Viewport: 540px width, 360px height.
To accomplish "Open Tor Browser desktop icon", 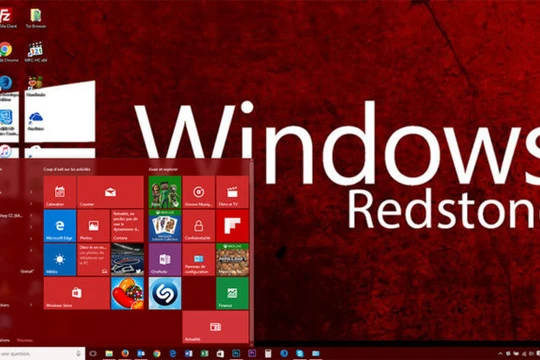I will pyautogui.click(x=36, y=18).
